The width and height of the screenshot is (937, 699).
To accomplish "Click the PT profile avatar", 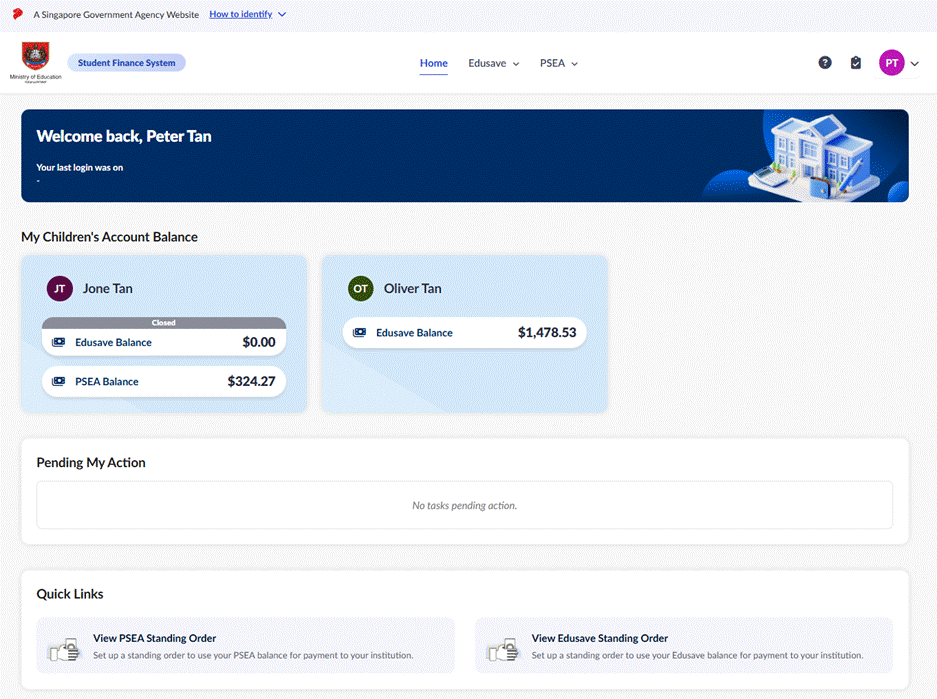I will click(x=892, y=63).
